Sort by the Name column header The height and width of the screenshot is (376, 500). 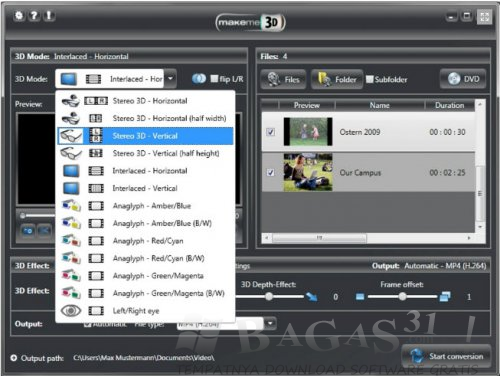(380, 105)
